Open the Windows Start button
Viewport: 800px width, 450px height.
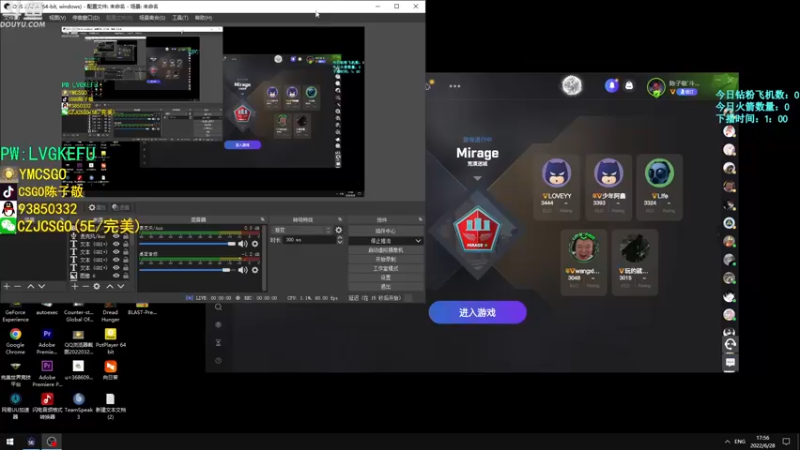click(x=10, y=441)
